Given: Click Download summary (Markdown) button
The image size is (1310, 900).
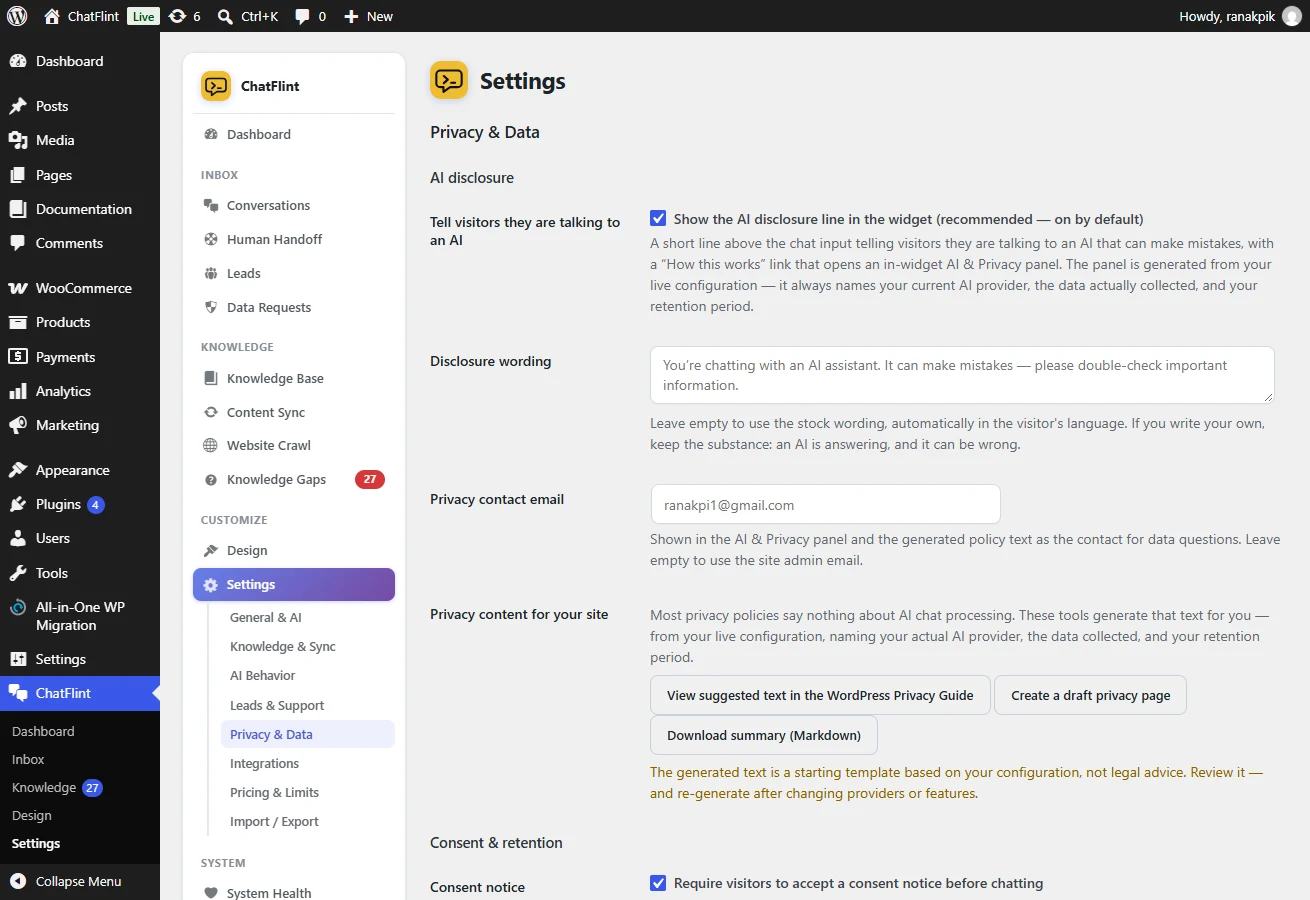Looking at the screenshot, I should [x=764, y=735].
